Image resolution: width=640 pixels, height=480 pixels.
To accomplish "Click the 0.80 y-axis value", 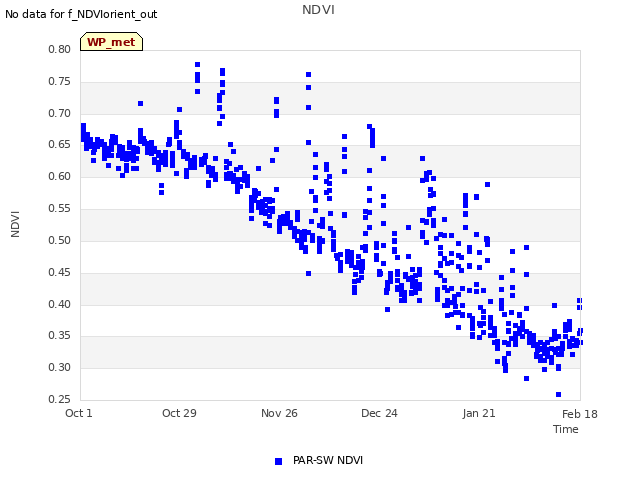I will tap(60, 49).
